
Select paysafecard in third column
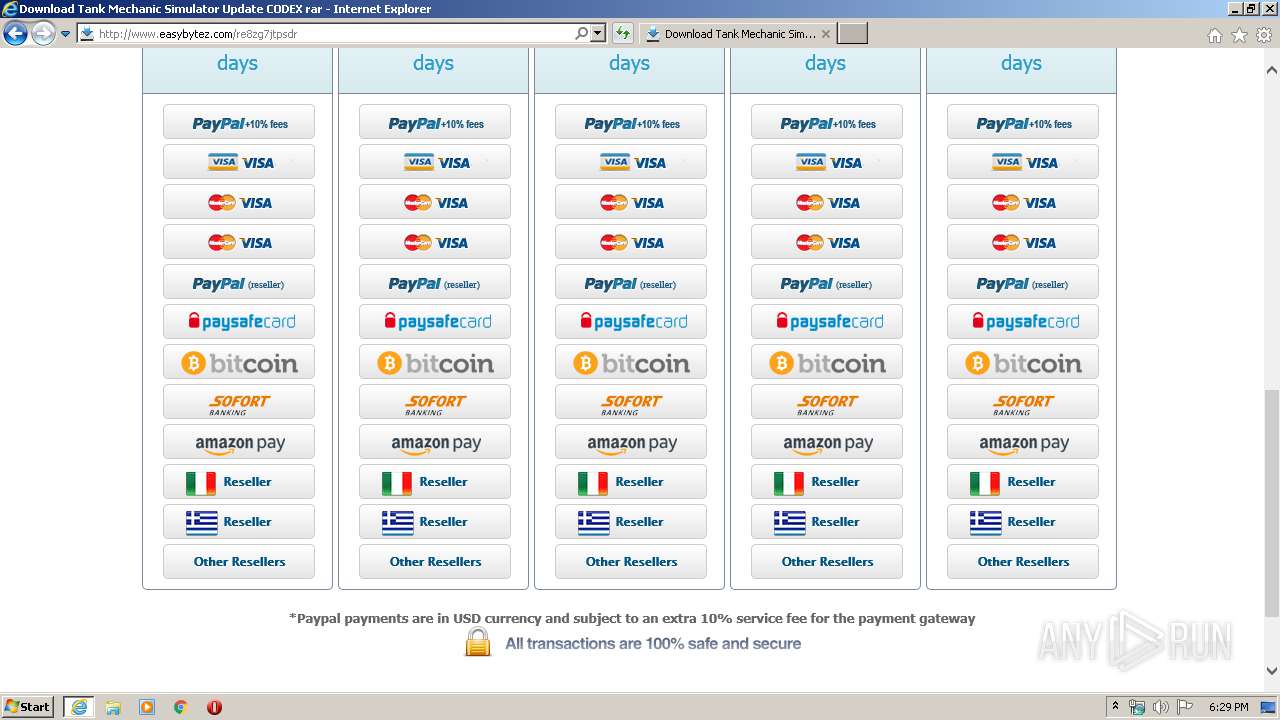coord(631,322)
